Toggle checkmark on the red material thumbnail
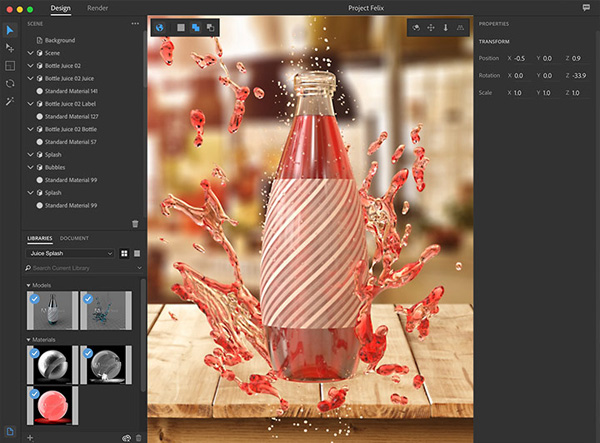Screen dimensions: 600x443 click(33, 393)
